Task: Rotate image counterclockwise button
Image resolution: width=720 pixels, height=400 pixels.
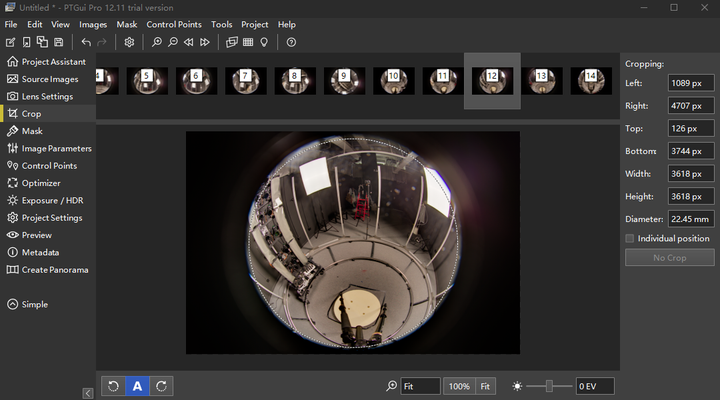Action: point(114,386)
